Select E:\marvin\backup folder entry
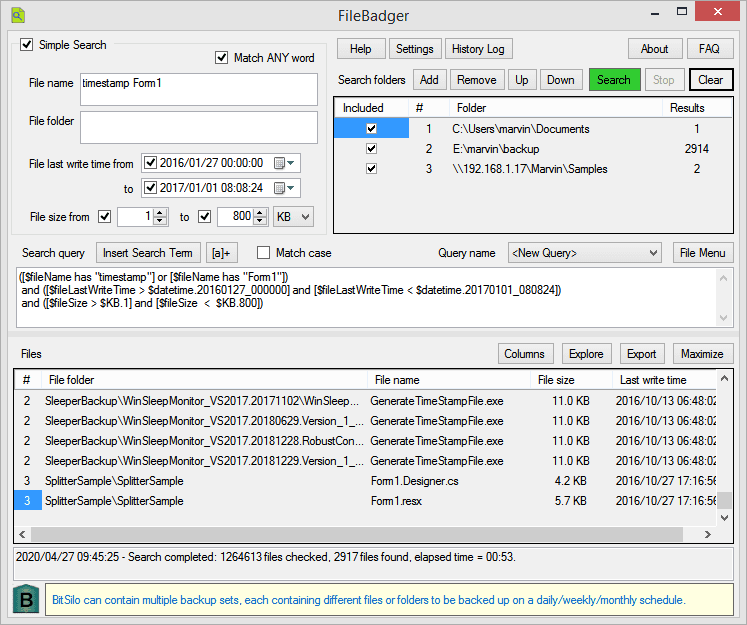 pos(533,149)
